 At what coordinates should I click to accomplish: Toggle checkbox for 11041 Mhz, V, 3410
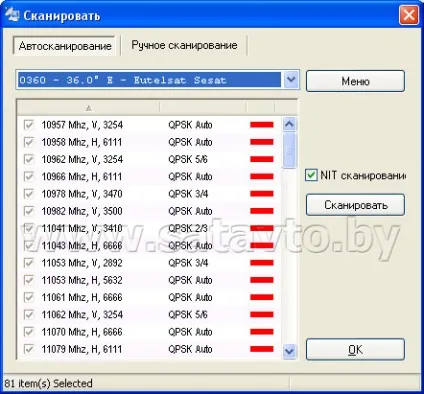(29, 229)
